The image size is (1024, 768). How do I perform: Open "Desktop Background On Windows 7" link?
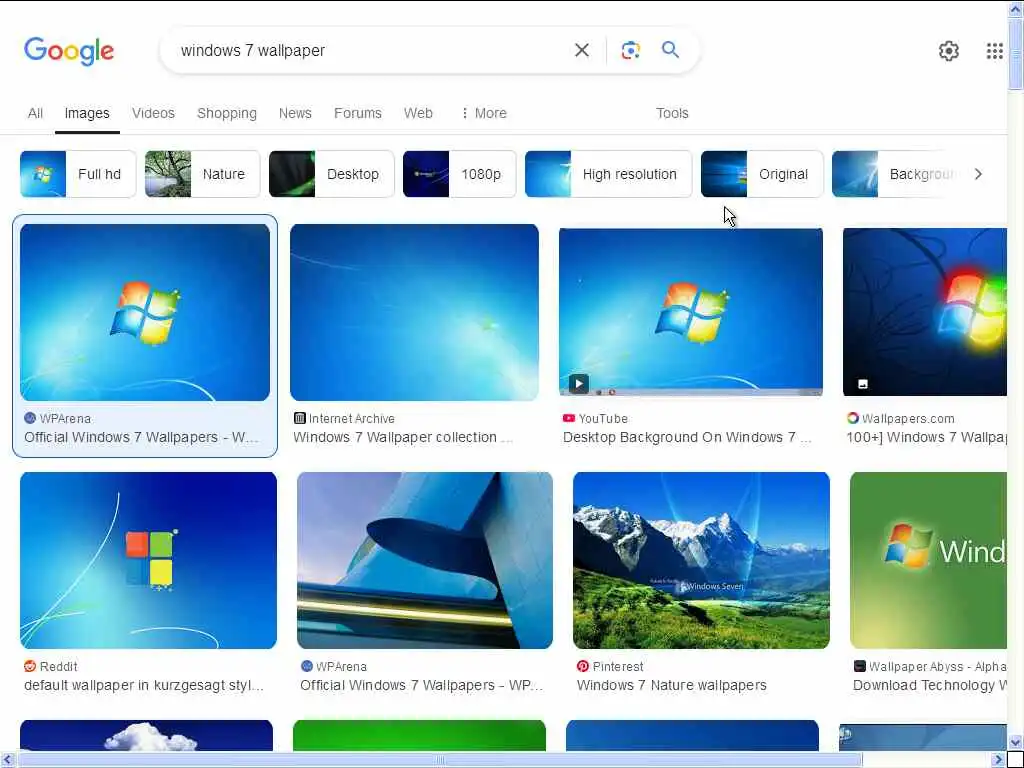pyautogui.click(x=687, y=437)
